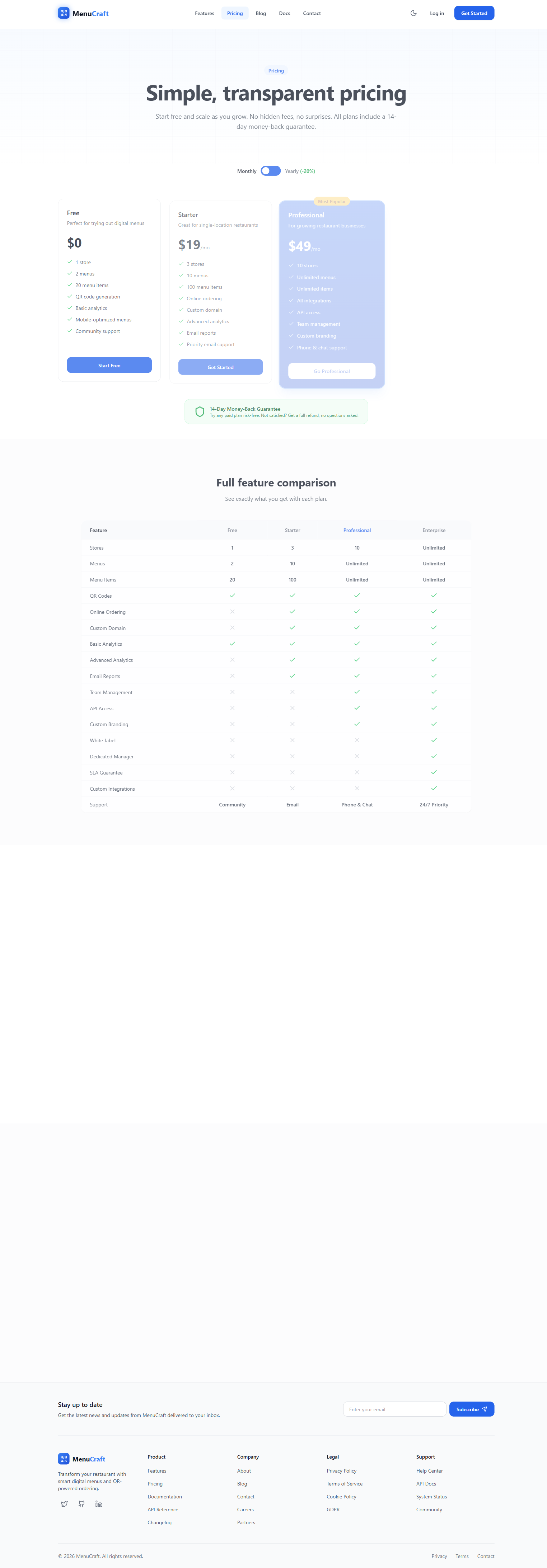Click the Pricing badge above the headline
This screenshot has width=547, height=1568.
[276, 71]
